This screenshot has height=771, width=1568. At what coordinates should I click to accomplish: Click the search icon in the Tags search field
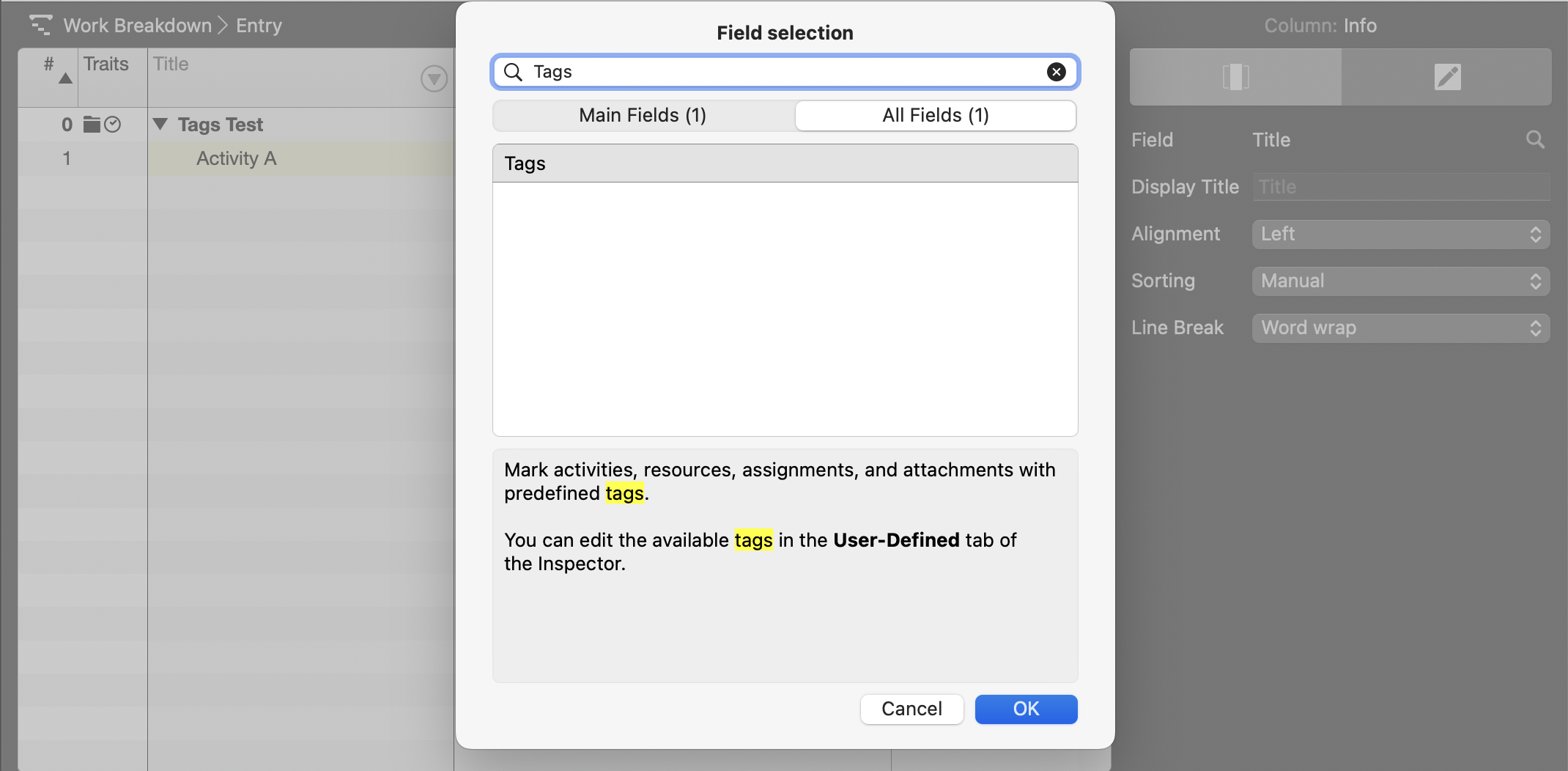[x=514, y=72]
